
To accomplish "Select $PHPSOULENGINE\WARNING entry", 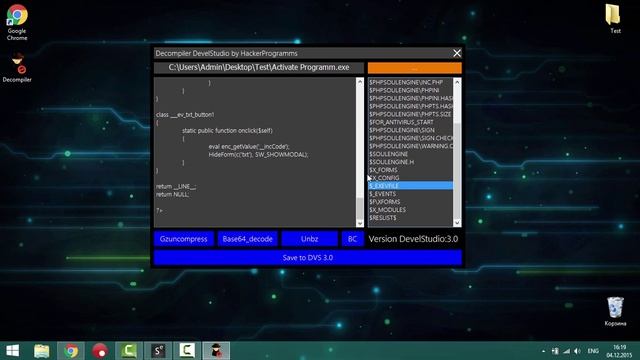I will click(410, 146).
